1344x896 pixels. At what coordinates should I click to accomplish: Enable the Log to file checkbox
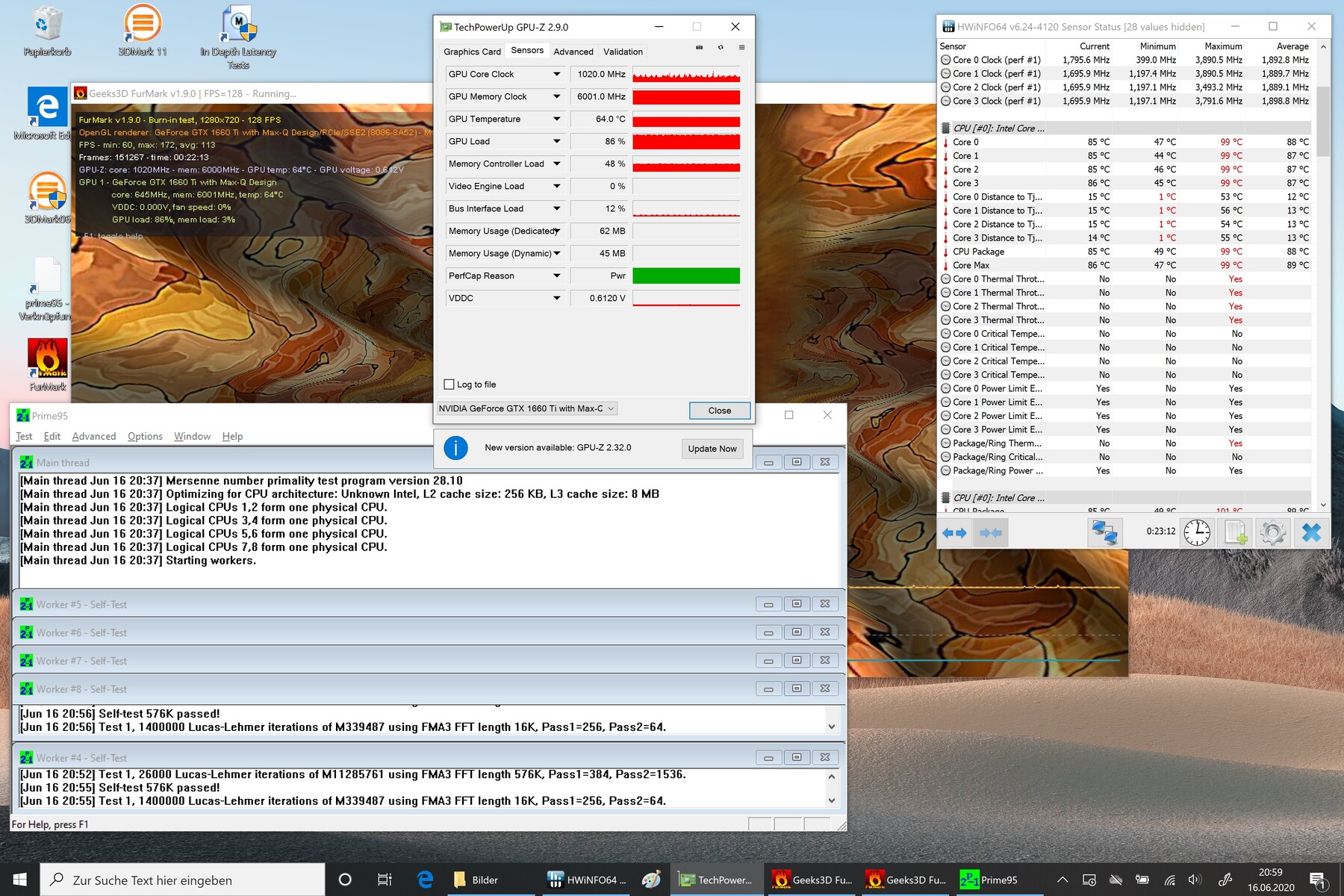tap(449, 385)
